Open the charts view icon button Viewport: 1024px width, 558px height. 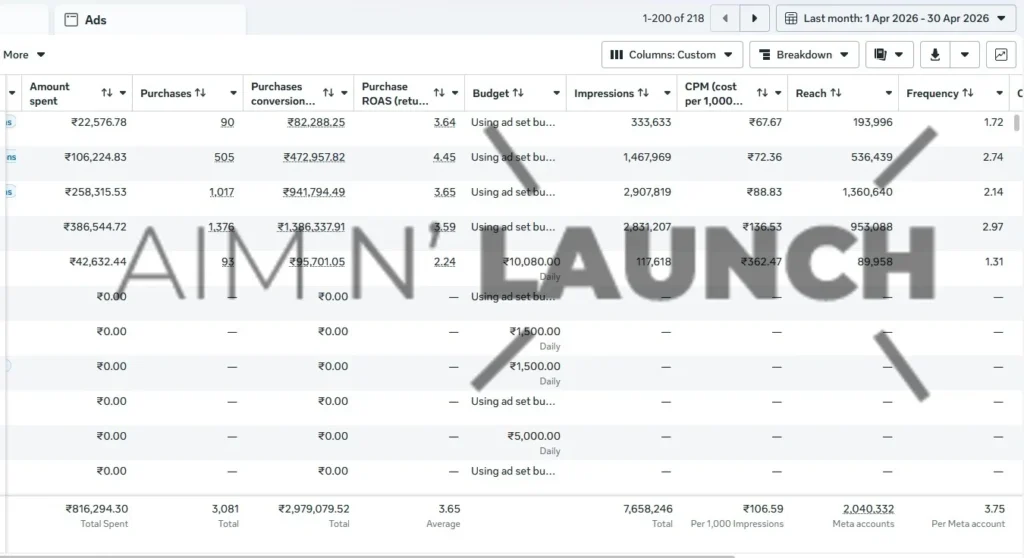coord(1001,55)
